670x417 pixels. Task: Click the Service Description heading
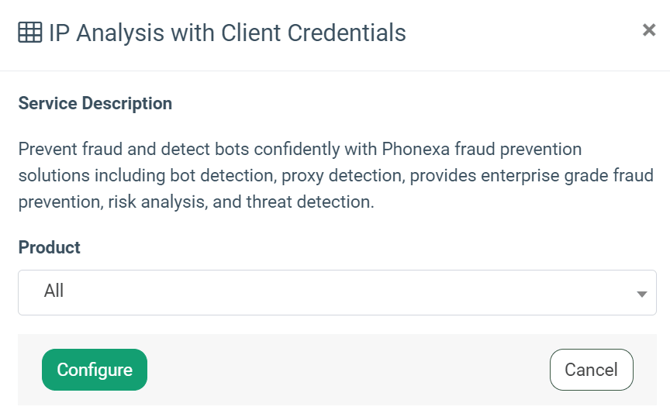pyautogui.click(x=95, y=103)
